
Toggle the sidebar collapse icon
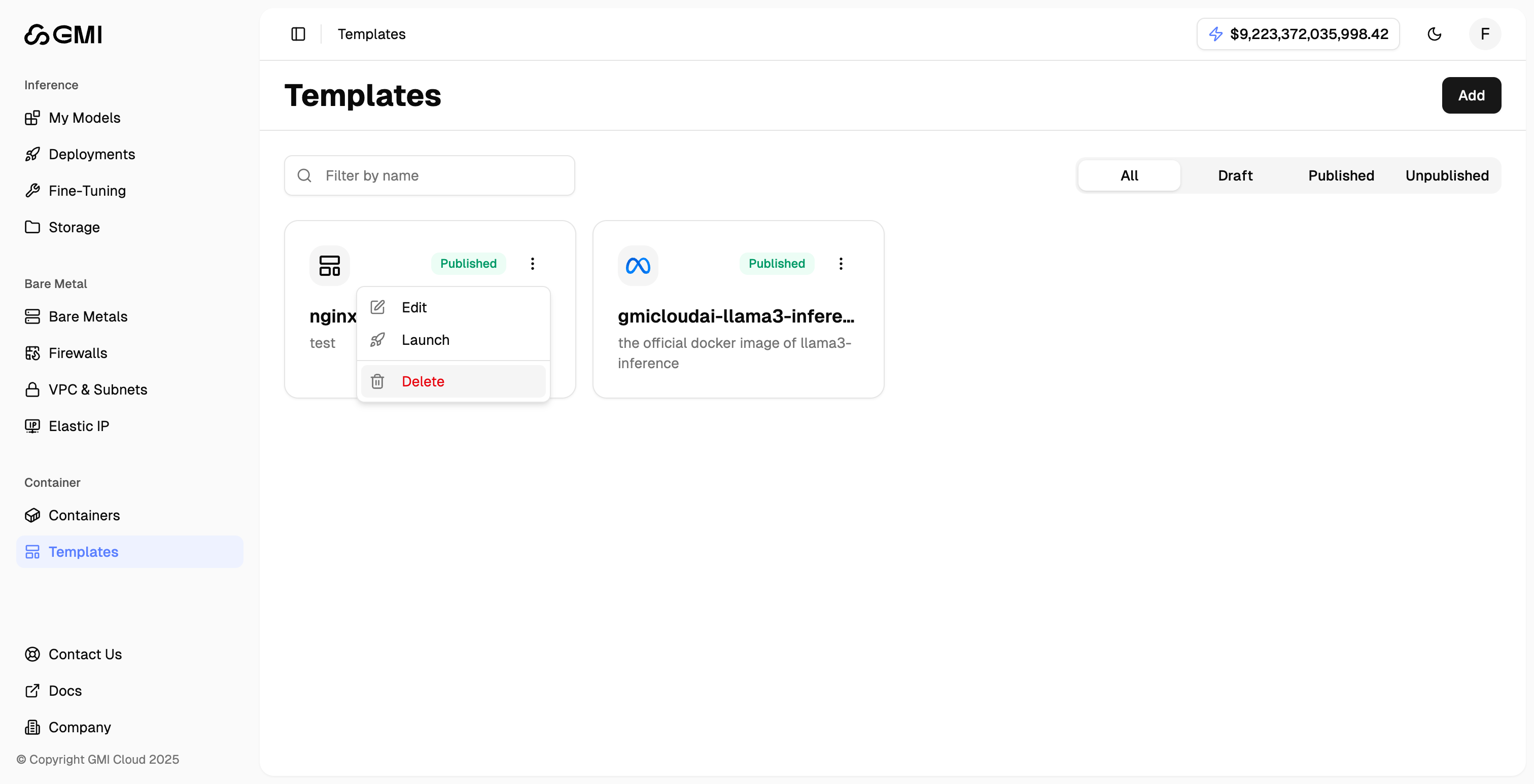298,34
